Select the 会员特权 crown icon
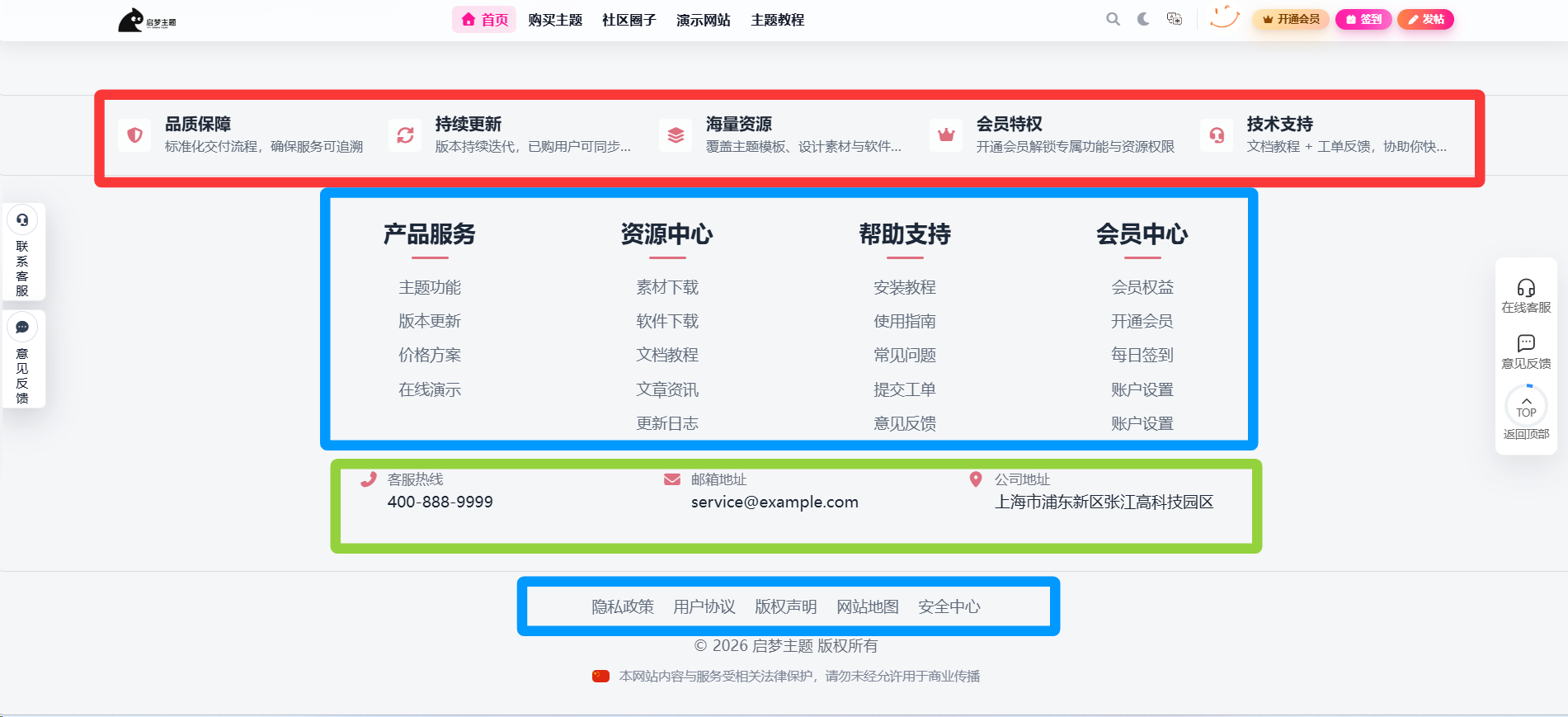This screenshot has width=1568, height=717. coord(946,134)
